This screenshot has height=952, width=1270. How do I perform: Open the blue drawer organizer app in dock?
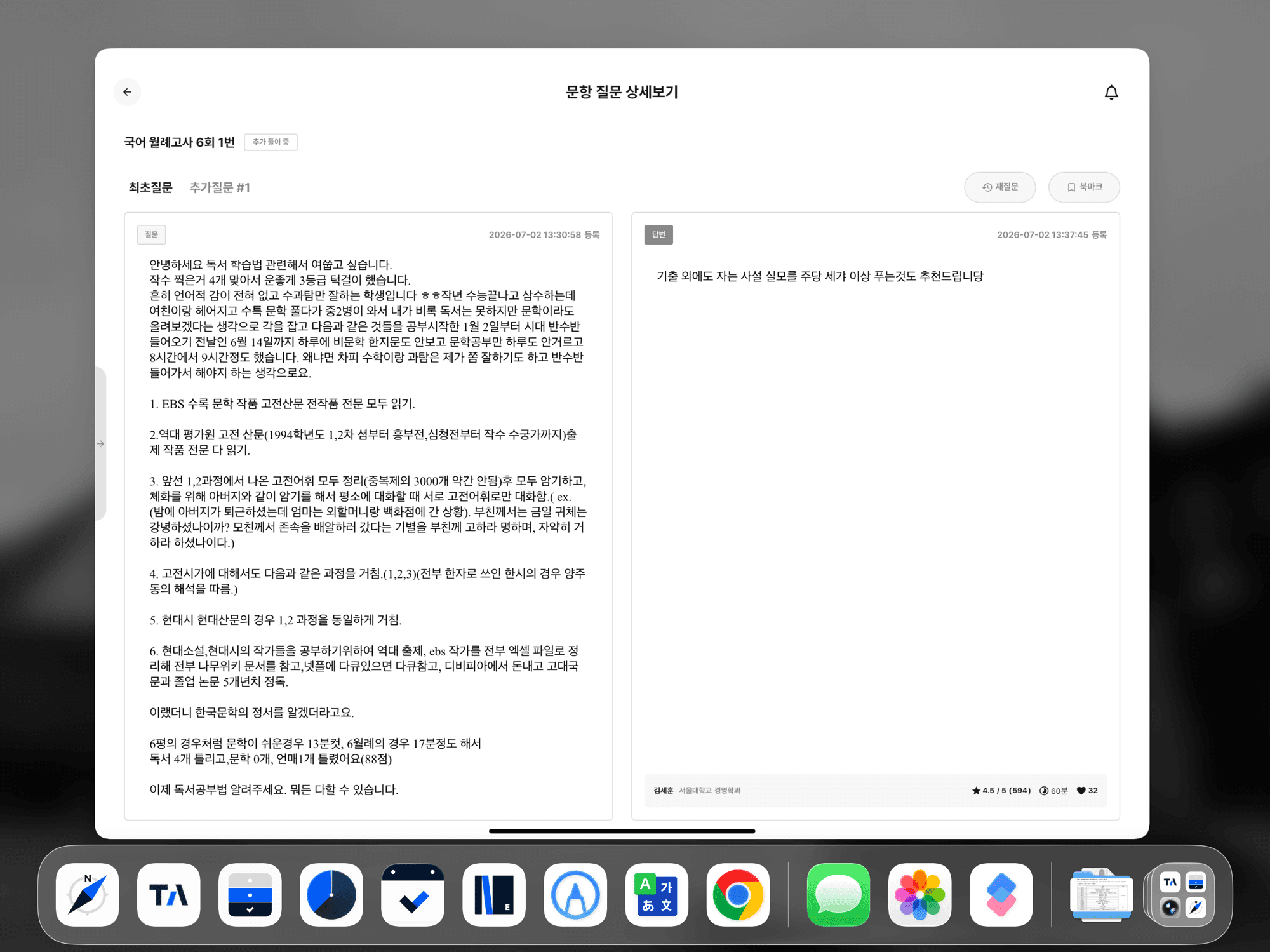click(x=250, y=895)
